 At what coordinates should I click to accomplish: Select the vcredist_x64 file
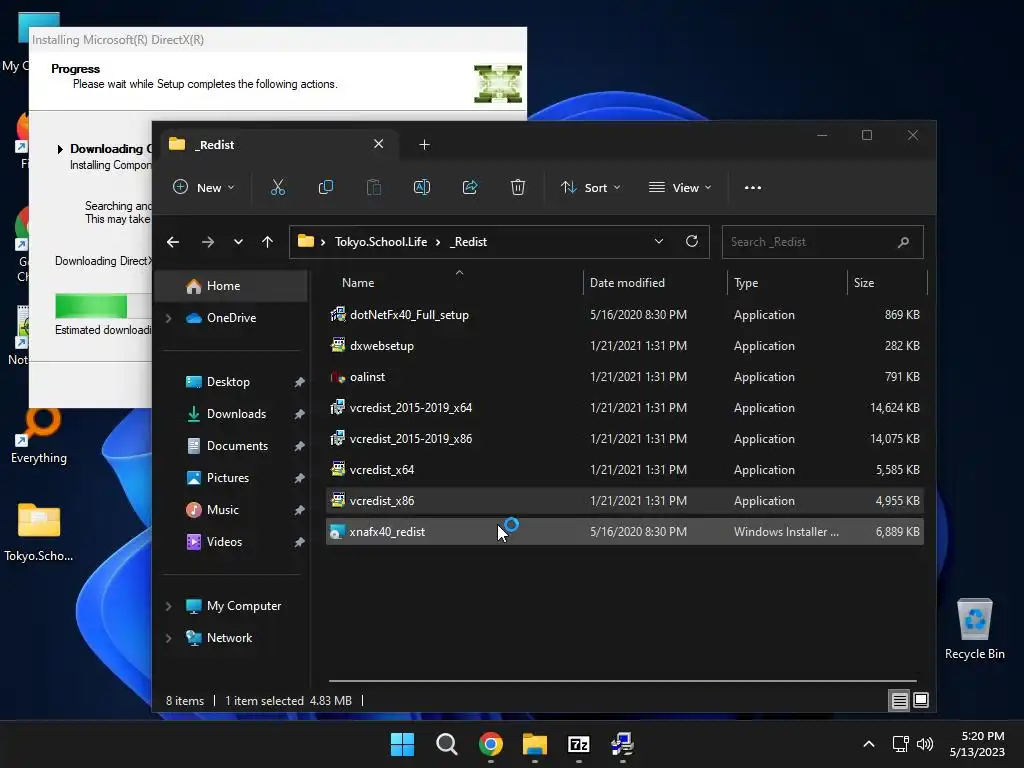coord(624,470)
